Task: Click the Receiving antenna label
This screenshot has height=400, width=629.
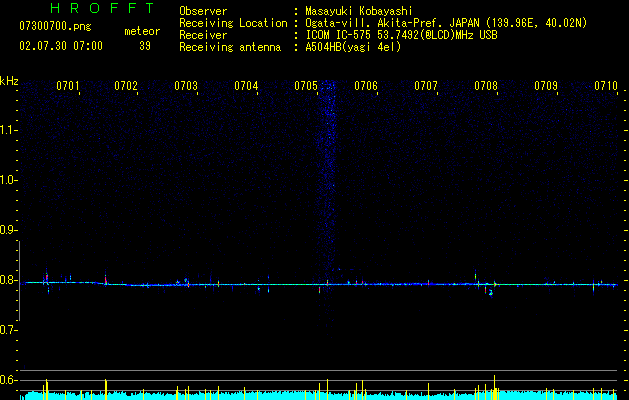Action: (x=230, y=47)
